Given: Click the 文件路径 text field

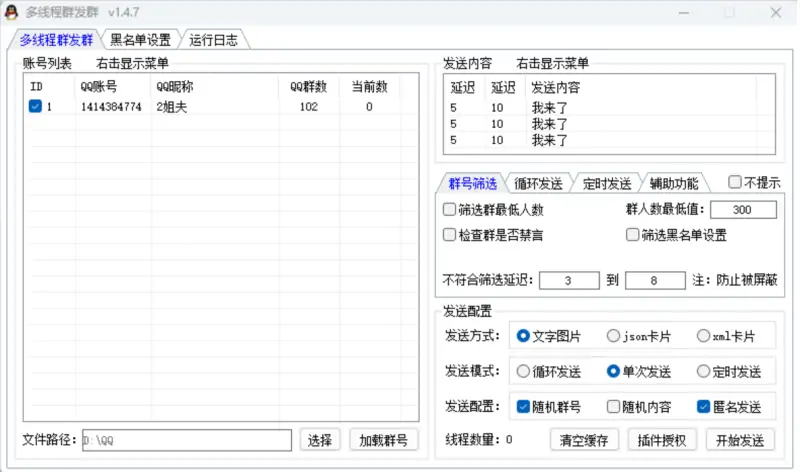Looking at the screenshot, I should pyautogui.click(x=186, y=440).
